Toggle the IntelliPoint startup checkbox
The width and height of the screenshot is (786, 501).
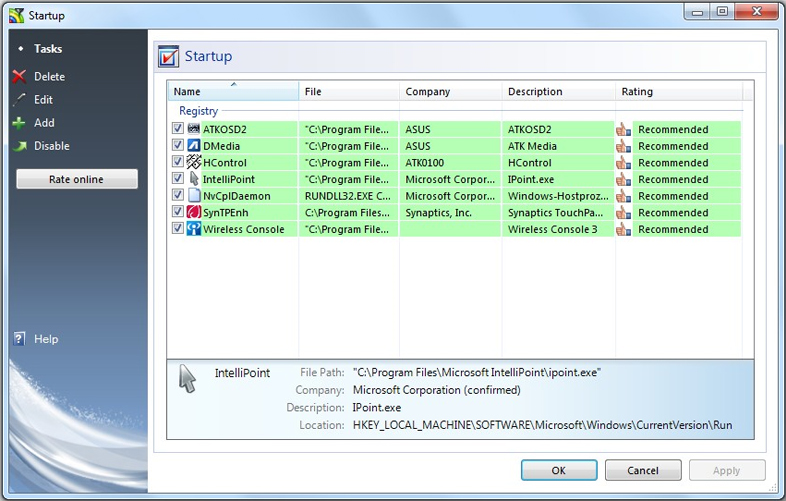pyautogui.click(x=178, y=179)
